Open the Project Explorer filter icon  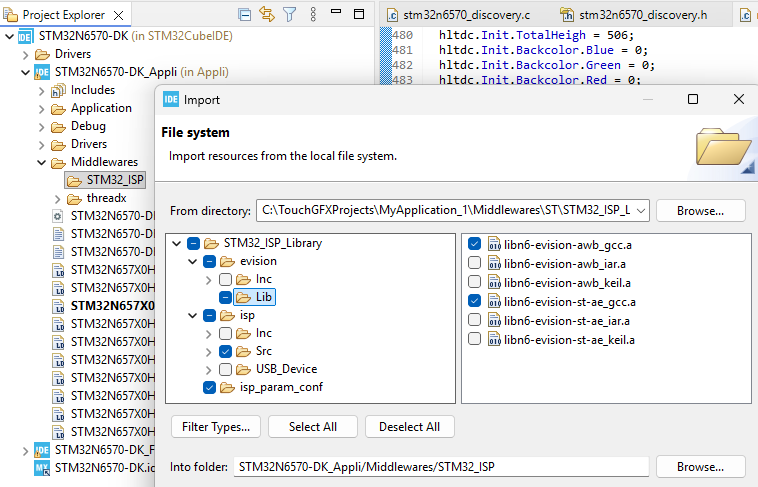290,15
